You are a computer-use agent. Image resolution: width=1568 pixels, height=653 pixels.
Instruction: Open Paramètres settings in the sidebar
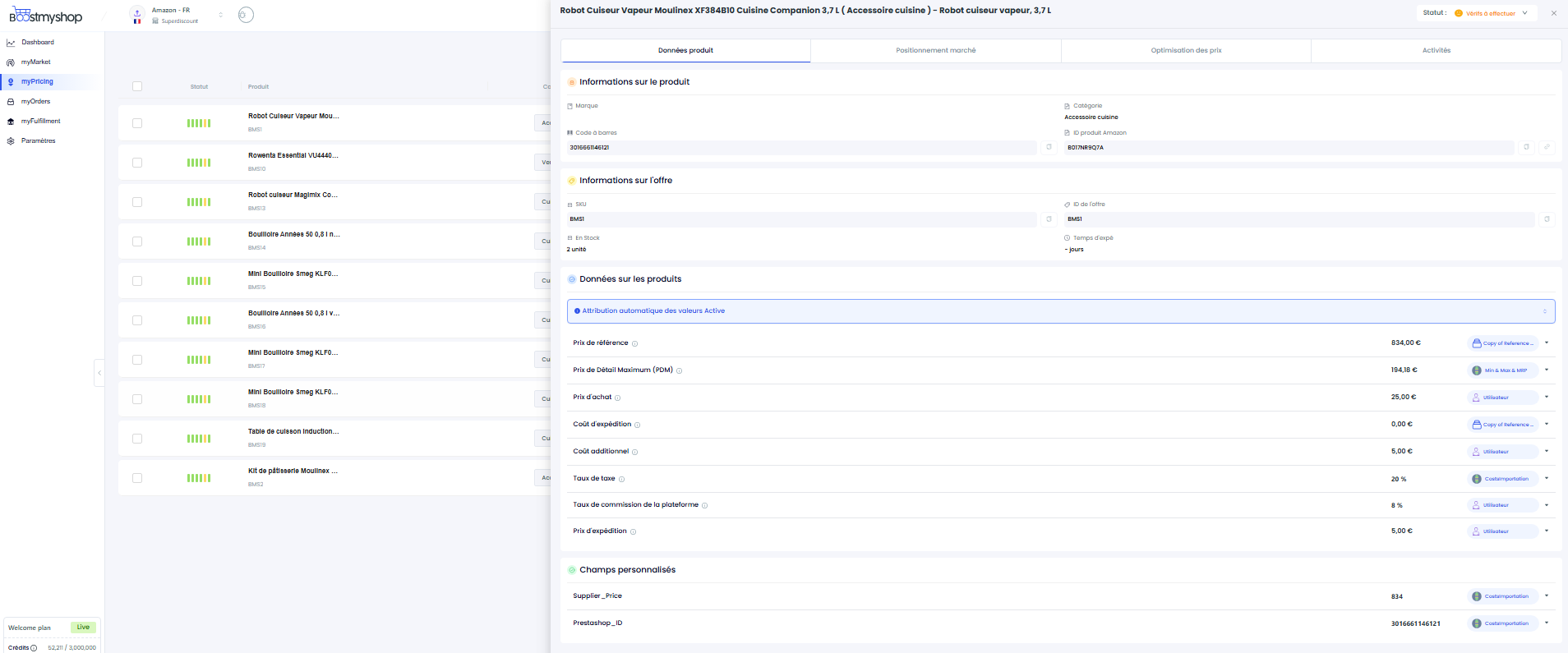pyautogui.click(x=38, y=140)
